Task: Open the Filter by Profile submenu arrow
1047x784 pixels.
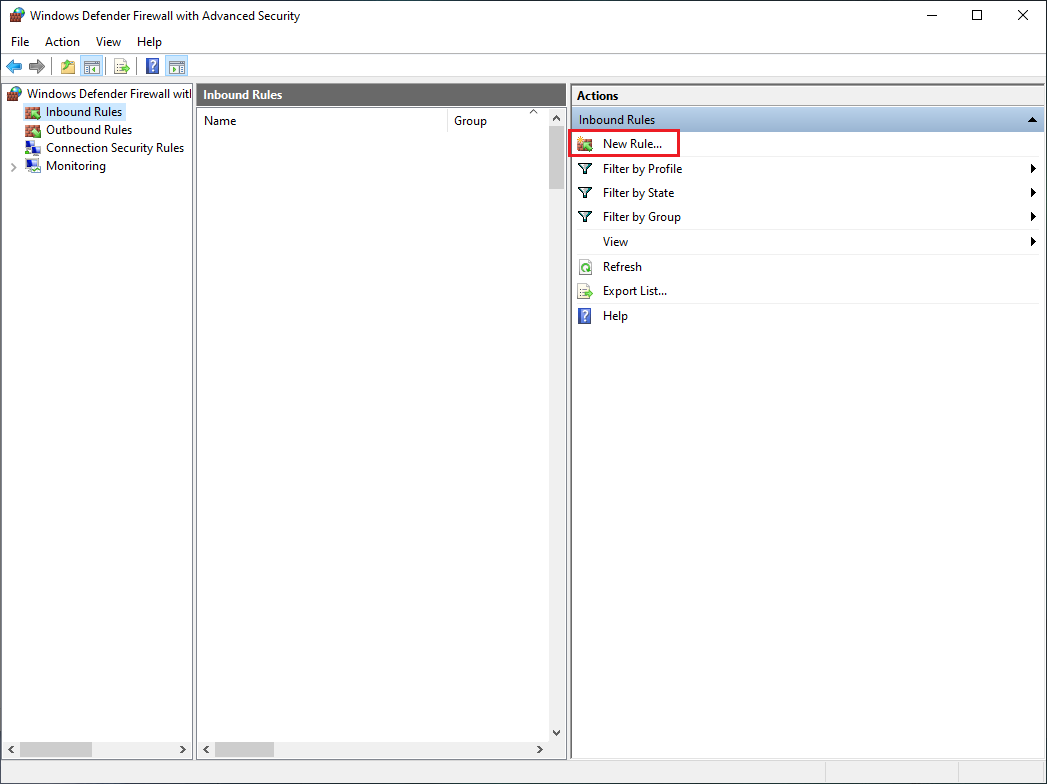Action: click(1033, 169)
